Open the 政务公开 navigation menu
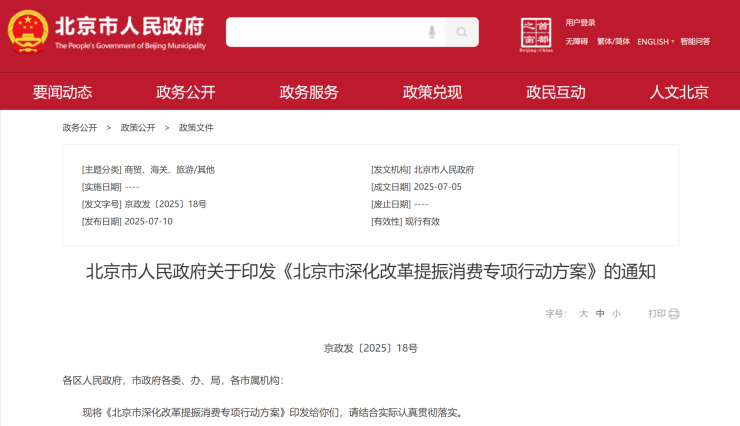Viewport: 740px width, 426px height. coord(186,92)
